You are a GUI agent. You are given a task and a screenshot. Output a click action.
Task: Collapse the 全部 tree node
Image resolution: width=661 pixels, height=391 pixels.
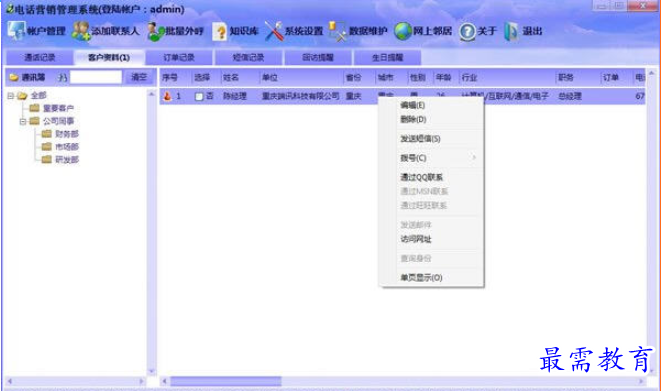point(11,96)
